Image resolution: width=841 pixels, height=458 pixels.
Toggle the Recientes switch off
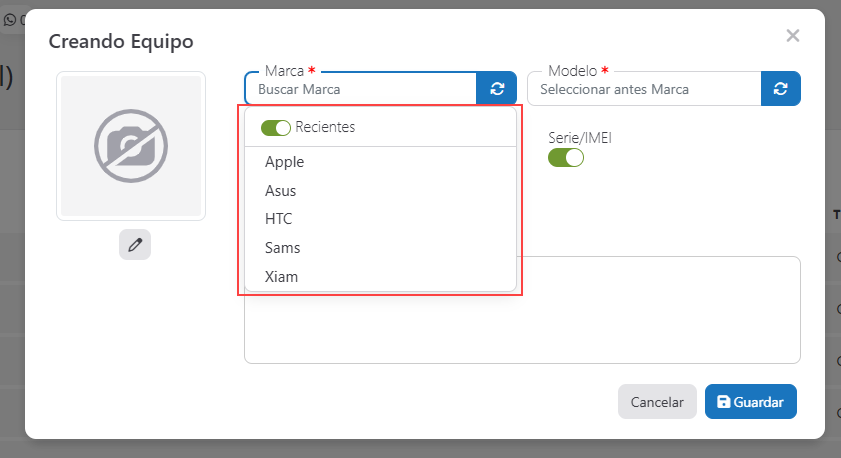pos(275,128)
